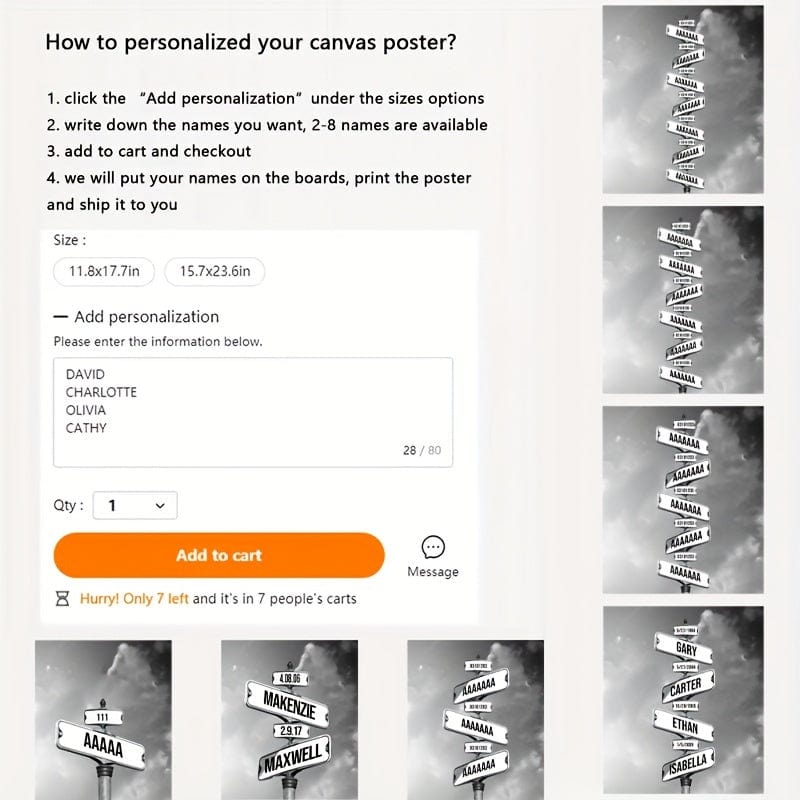800x800 pixels.
Task: Click the "Hurry! Only 7 left" text
Action: coord(134,598)
